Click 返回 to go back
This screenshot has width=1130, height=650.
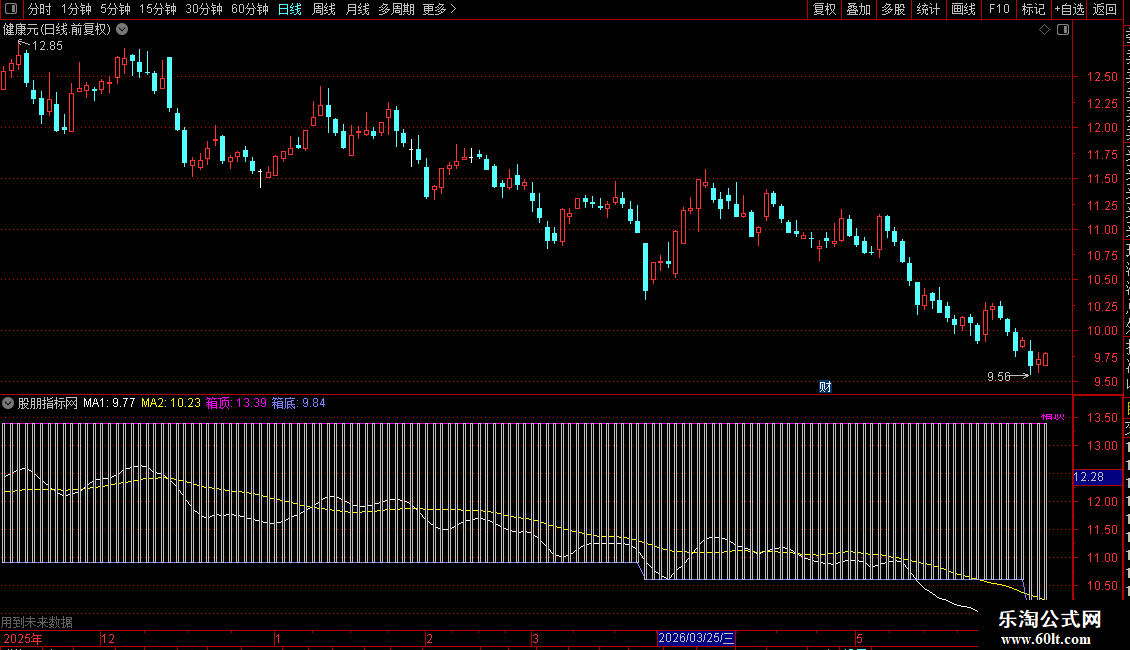[x=1104, y=9]
